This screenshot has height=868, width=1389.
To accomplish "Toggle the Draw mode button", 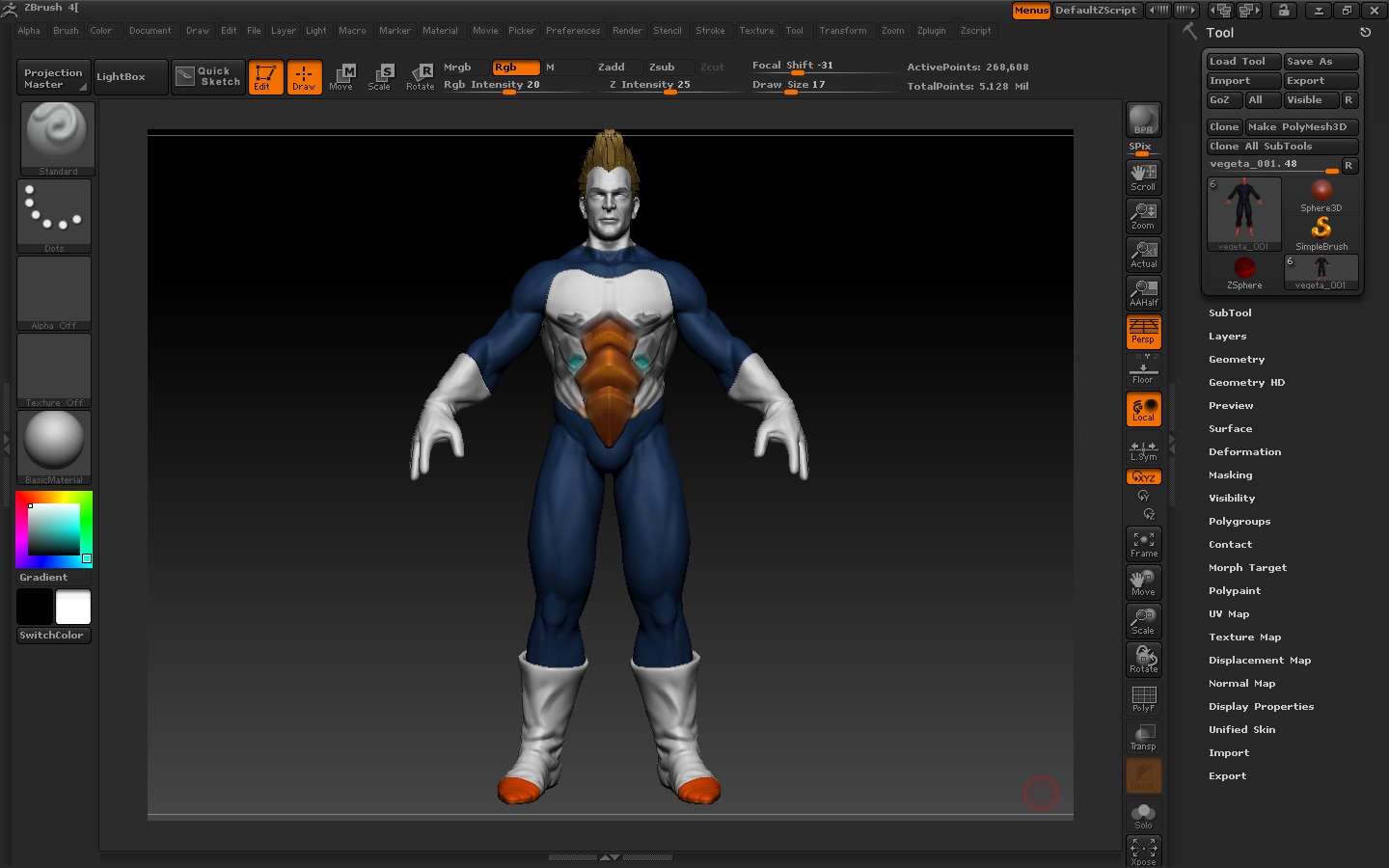I will point(304,77).
